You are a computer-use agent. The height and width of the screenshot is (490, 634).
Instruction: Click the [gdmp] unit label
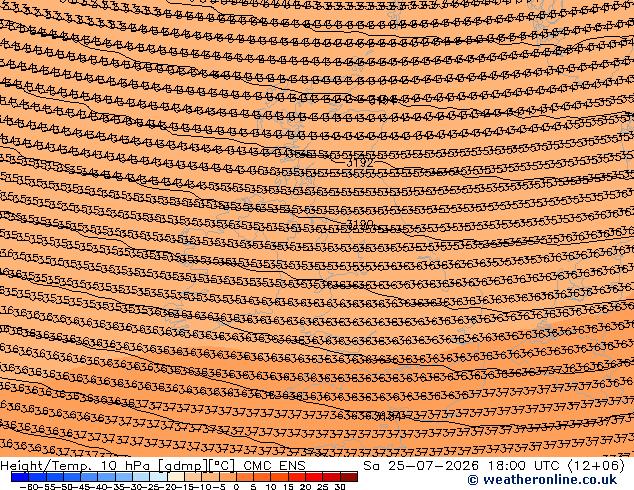point(183,466)
